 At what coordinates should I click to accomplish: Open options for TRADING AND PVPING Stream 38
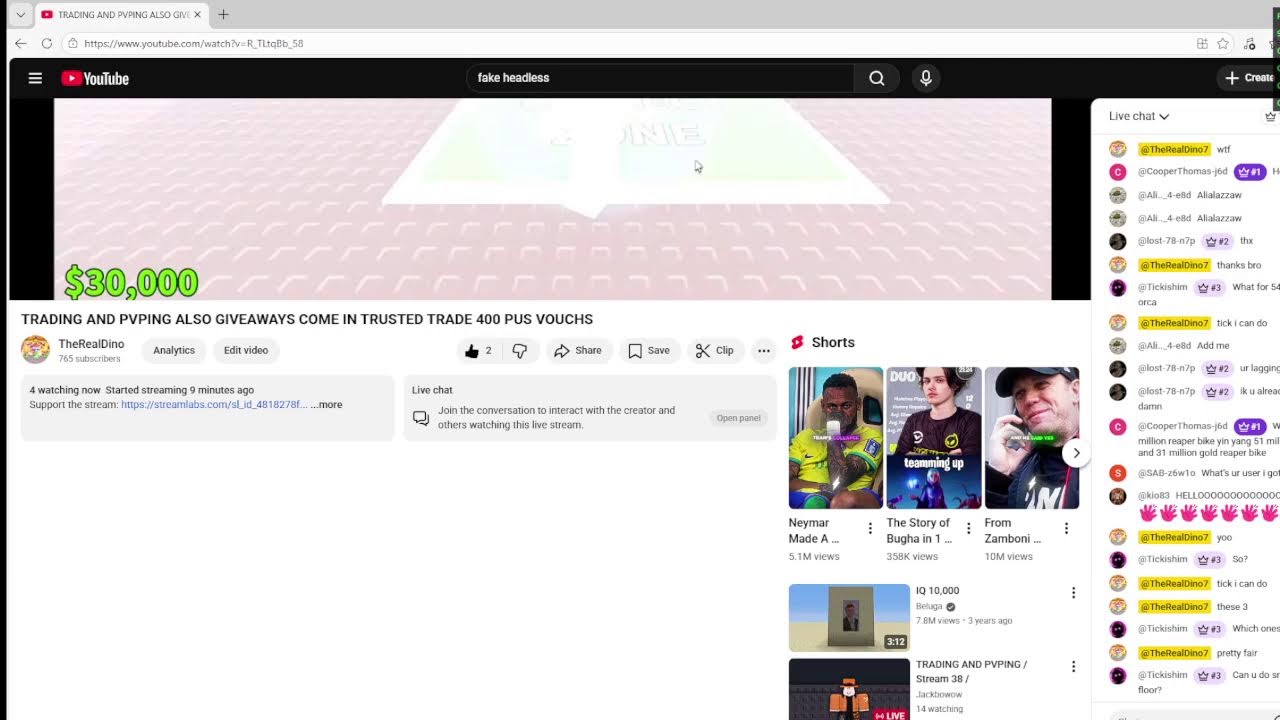pyautogui.click(x=1074, y=667)
